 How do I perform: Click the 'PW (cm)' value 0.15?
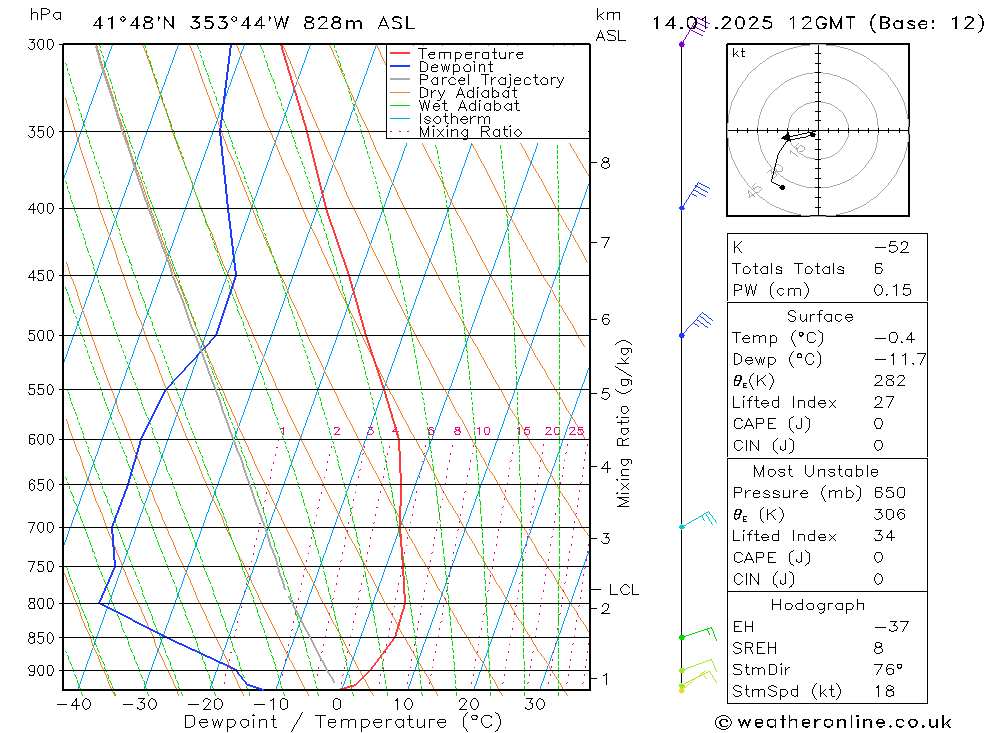(x=892, y=290)
